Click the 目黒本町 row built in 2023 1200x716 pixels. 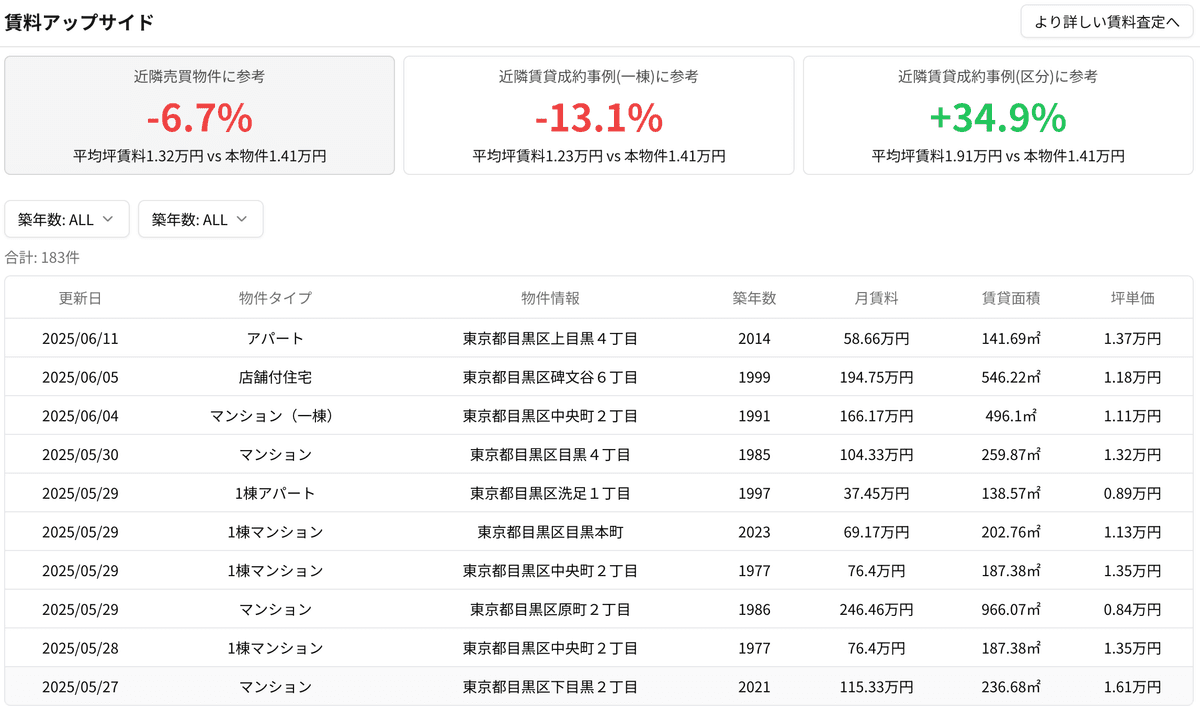(x=550, y=532)
